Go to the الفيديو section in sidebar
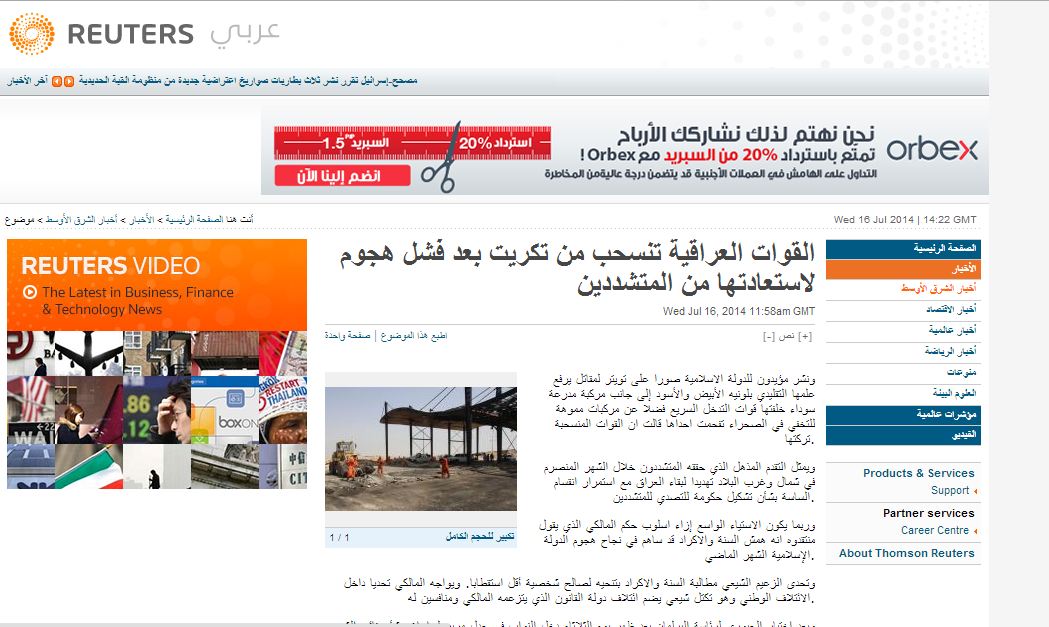The width and height of the screenshot is (1049, 627). tap(961, 434)
